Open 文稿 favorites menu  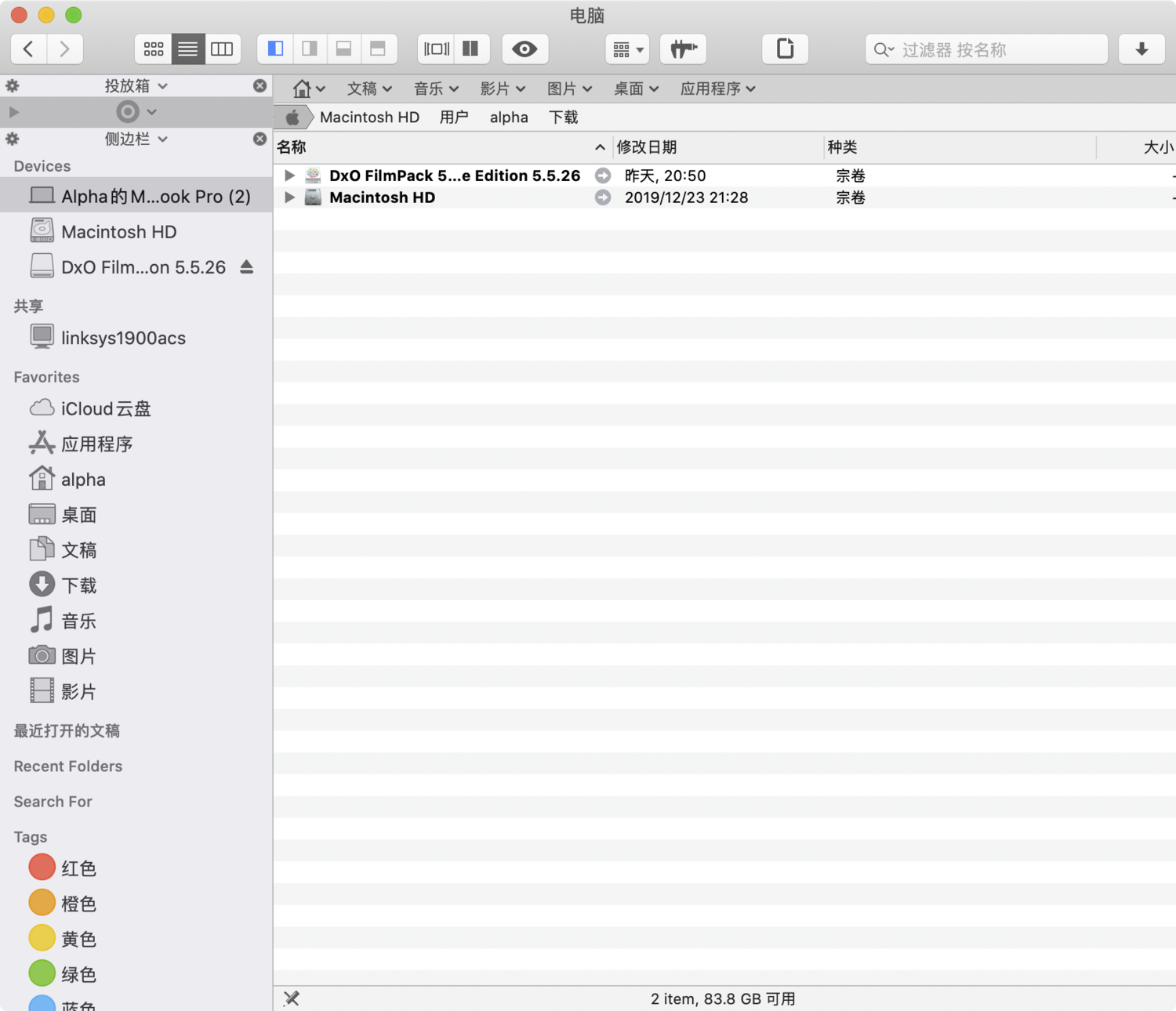click(369, 89)
